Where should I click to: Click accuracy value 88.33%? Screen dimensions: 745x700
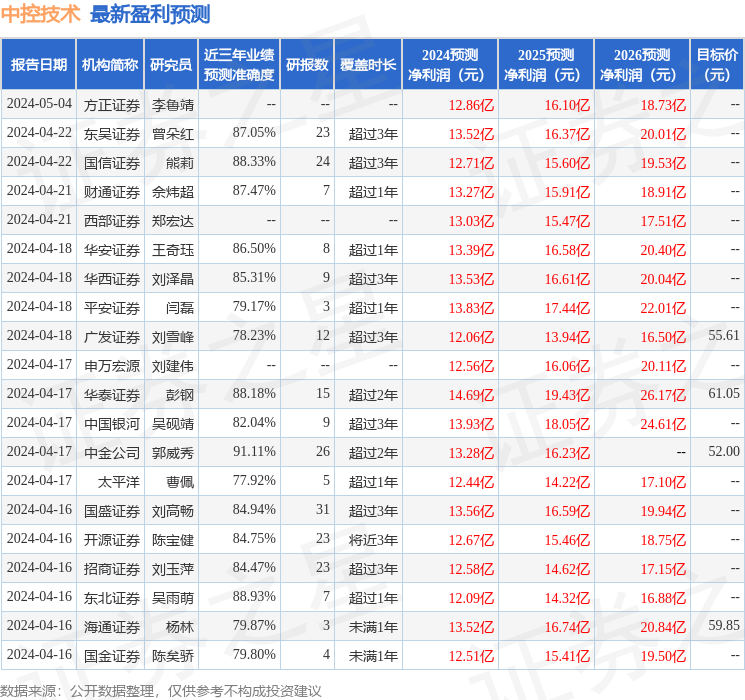click(x=254, y=162)
